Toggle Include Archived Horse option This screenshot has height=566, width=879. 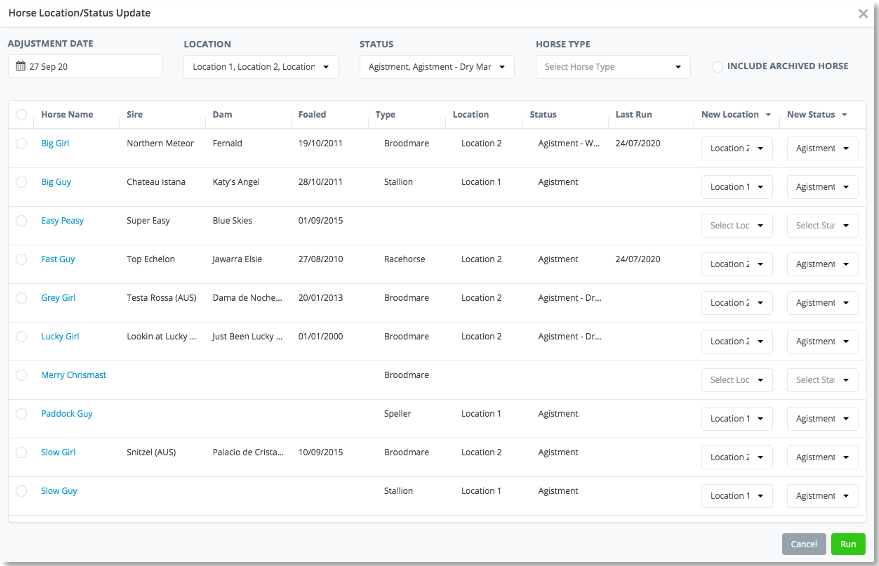pos(717,67)
